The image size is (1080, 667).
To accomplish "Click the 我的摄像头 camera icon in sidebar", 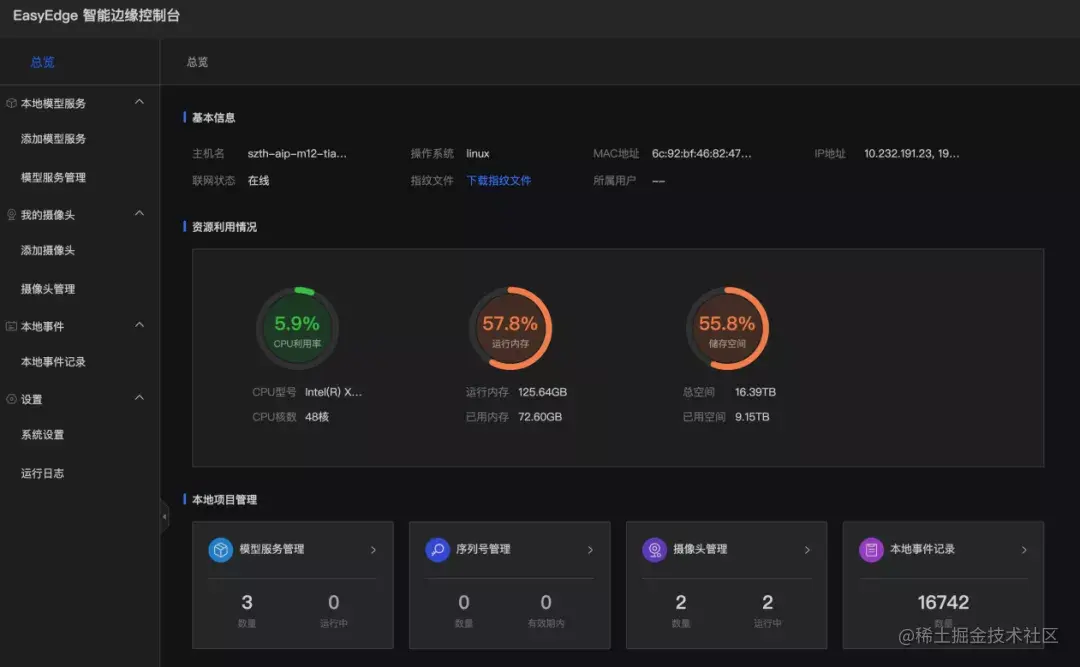I will (x=11, y=215).
